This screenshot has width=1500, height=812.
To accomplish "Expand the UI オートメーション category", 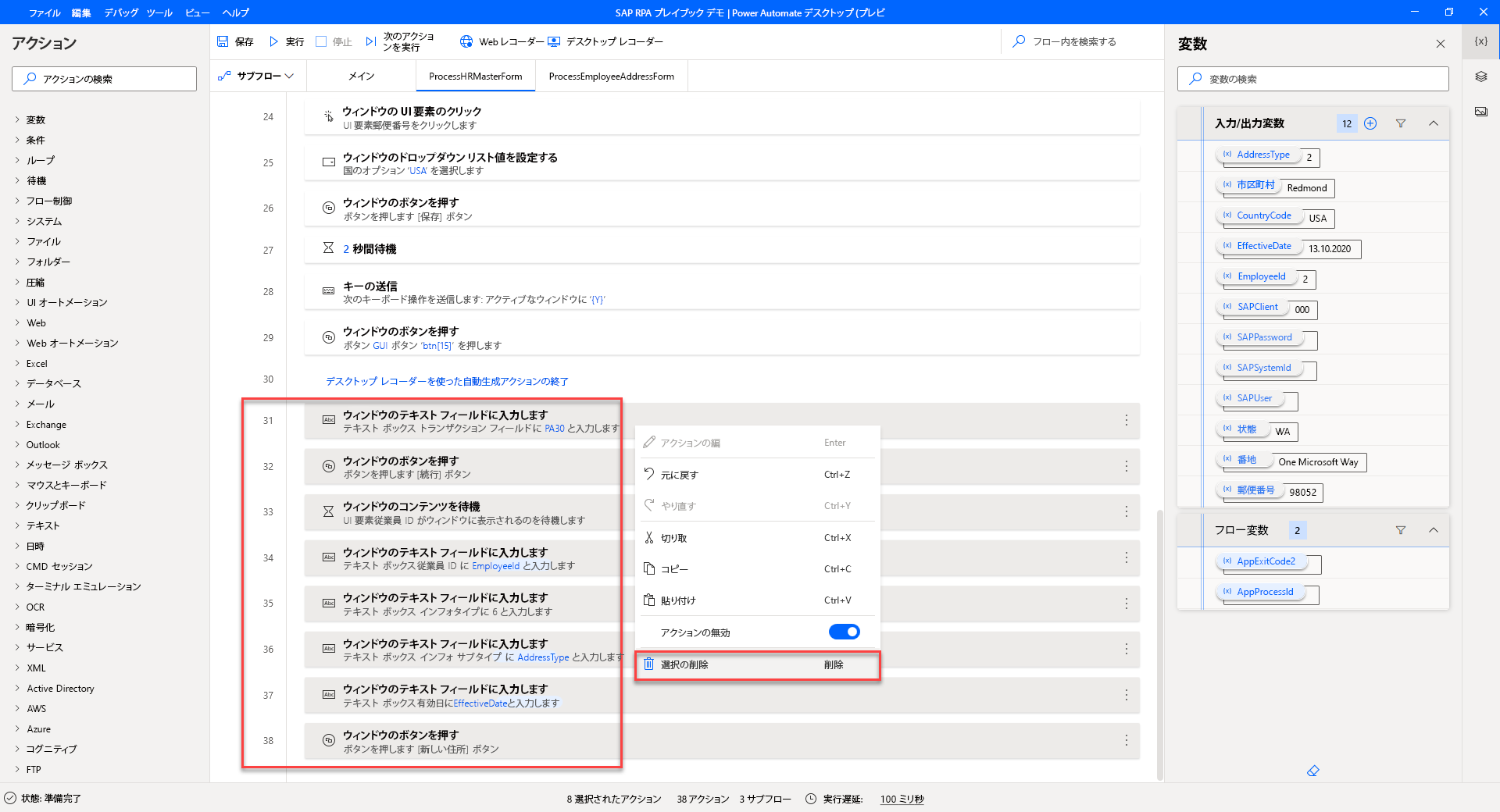I will tap(17, 302).
